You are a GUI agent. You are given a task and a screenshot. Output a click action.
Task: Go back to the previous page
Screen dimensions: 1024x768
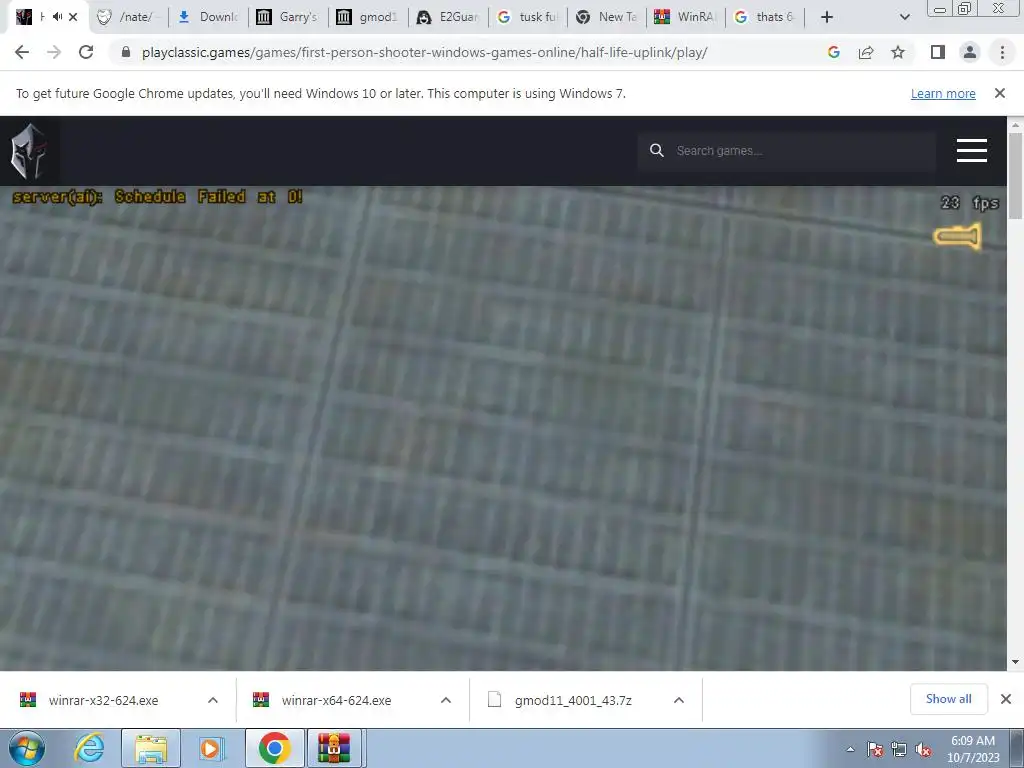[22, 52]
